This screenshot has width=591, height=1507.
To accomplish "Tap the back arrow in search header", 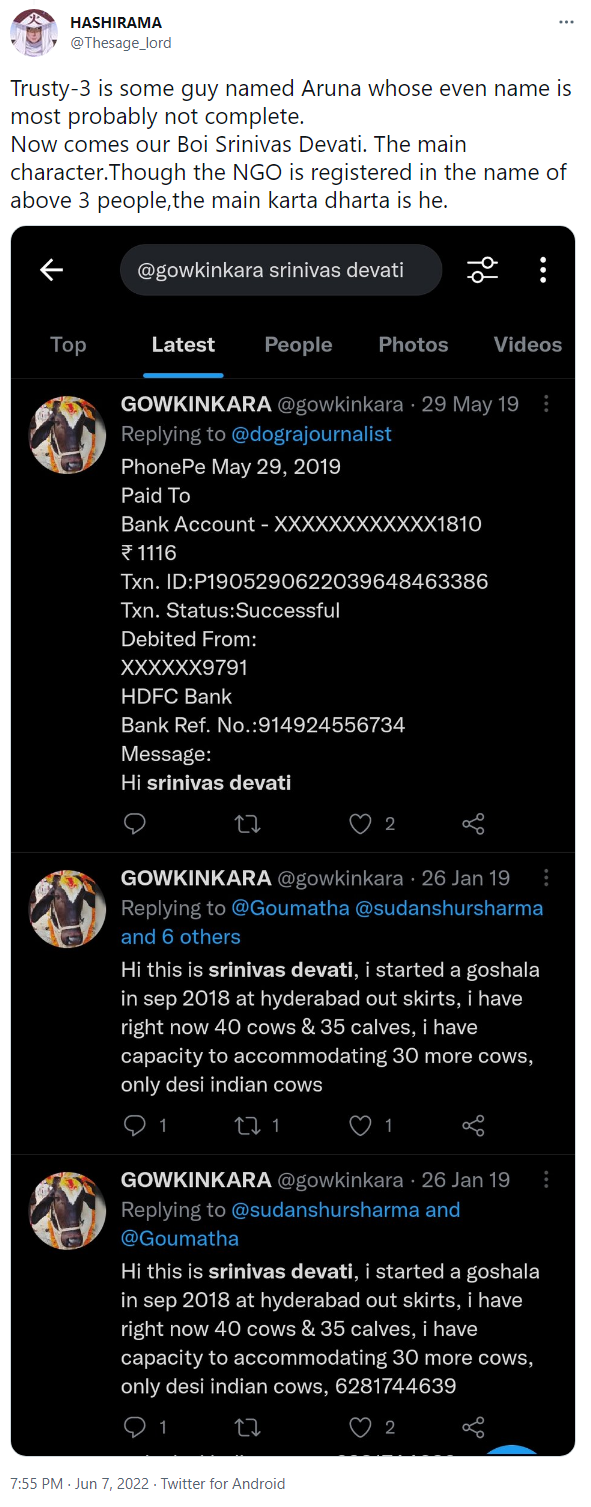I will click(52, 270).
